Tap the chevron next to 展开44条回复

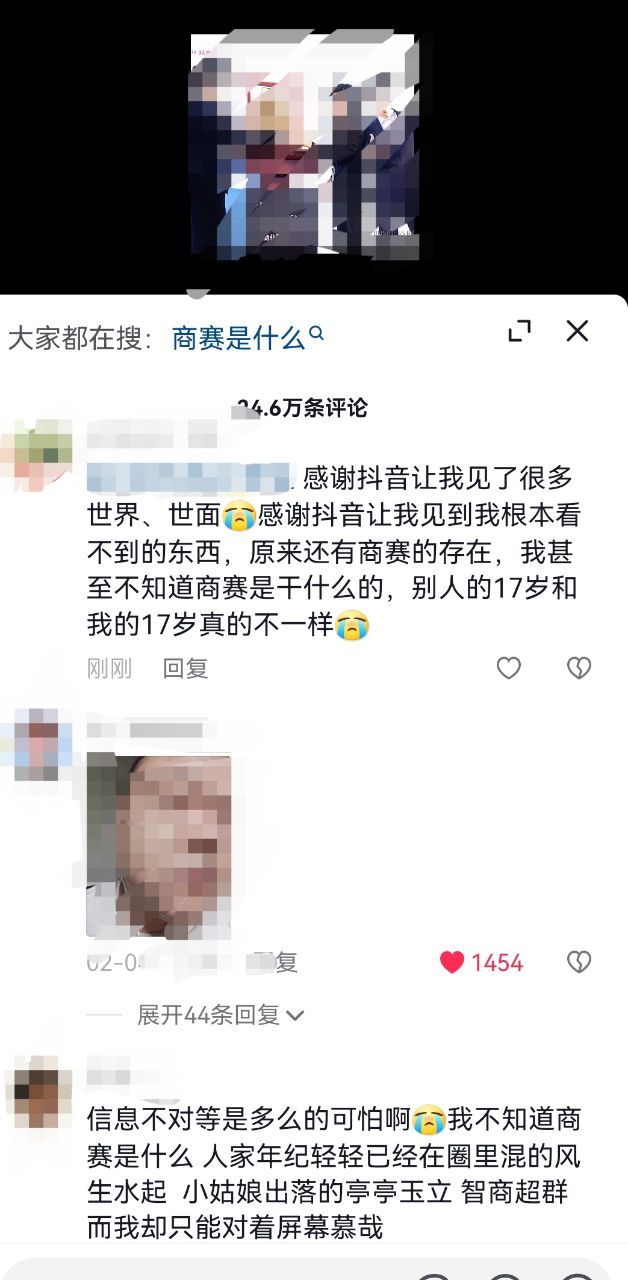295,1016
